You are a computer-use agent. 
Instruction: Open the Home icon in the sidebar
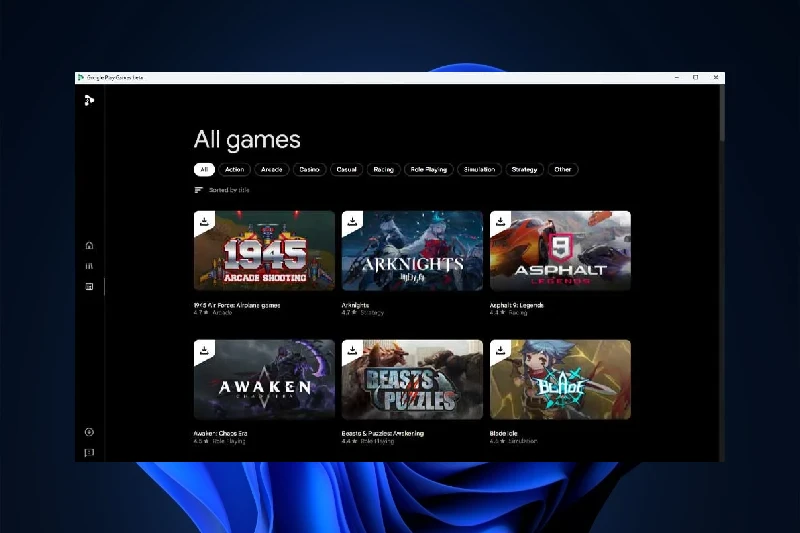(89, 245)
